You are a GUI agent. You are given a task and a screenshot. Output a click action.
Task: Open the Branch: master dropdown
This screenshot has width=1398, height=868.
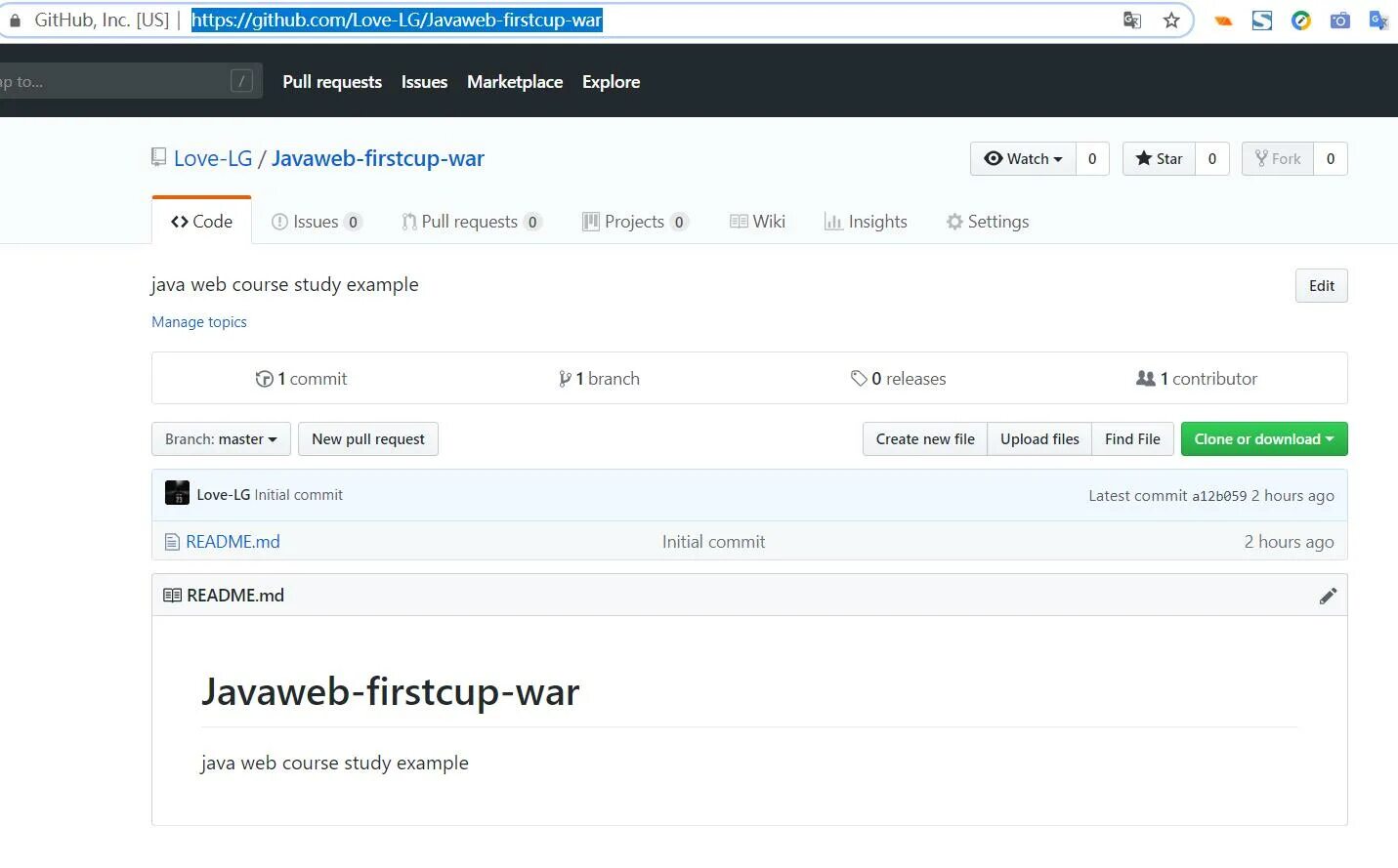pyautogui.click(x=220, y=438)
